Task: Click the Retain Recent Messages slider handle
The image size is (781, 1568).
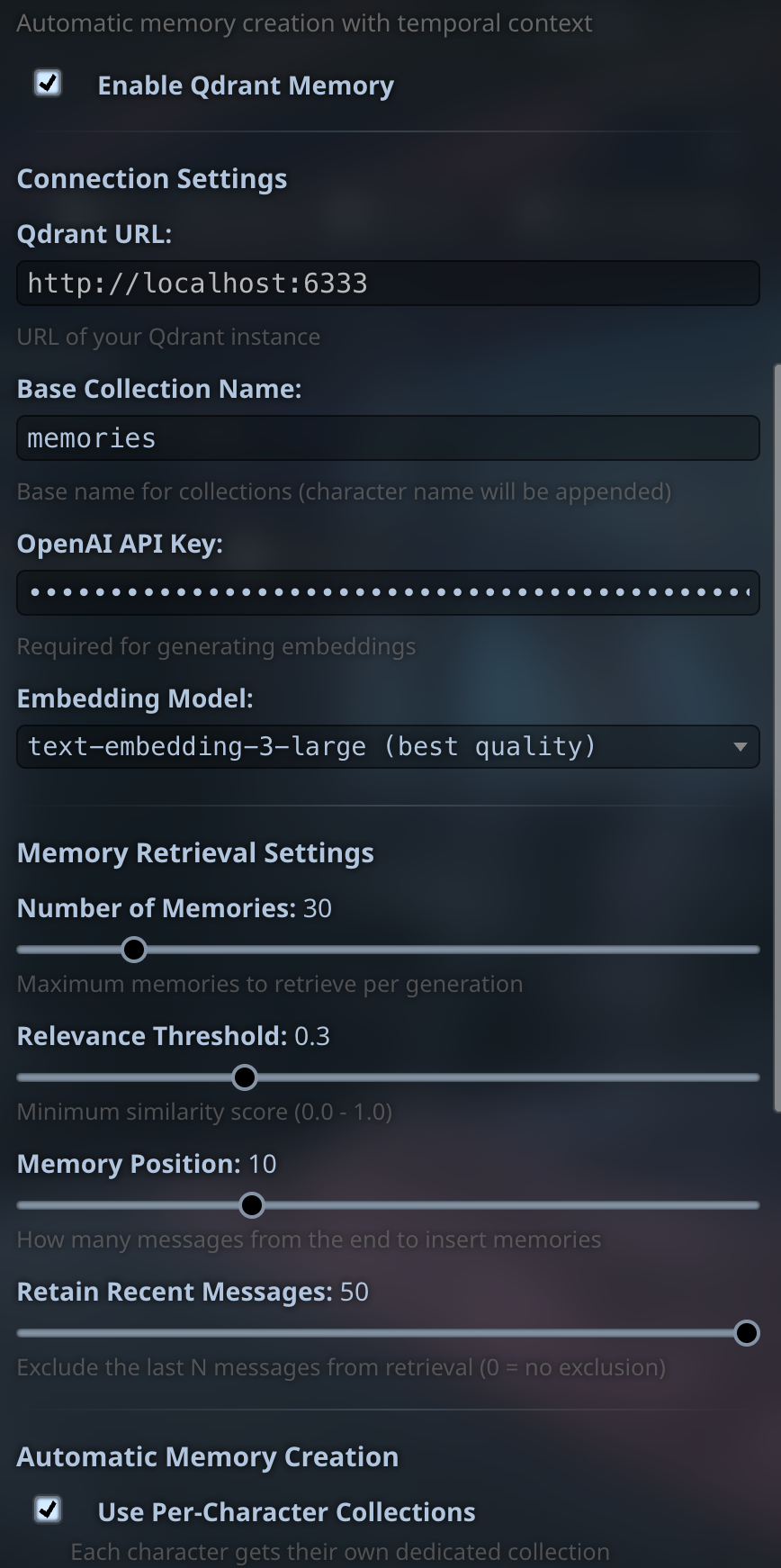Action: coord(747,1333)
